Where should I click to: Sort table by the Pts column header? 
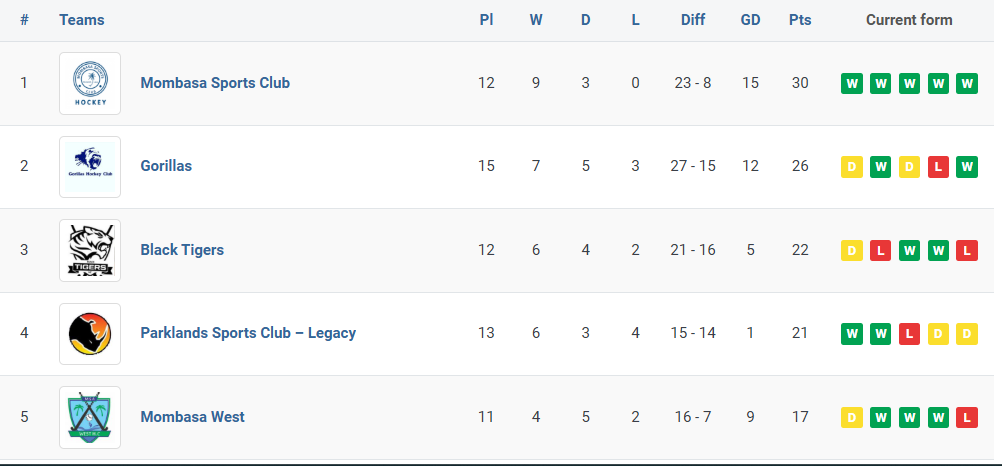(800, 20)
